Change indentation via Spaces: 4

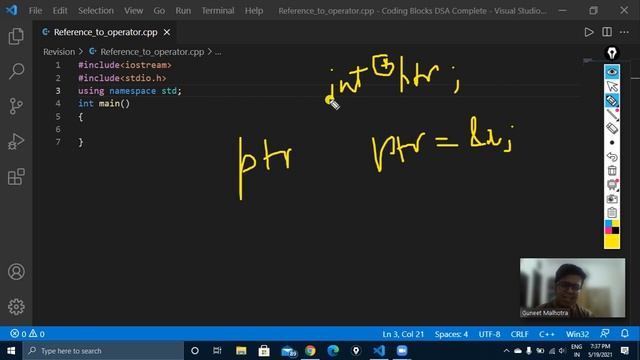451,334
